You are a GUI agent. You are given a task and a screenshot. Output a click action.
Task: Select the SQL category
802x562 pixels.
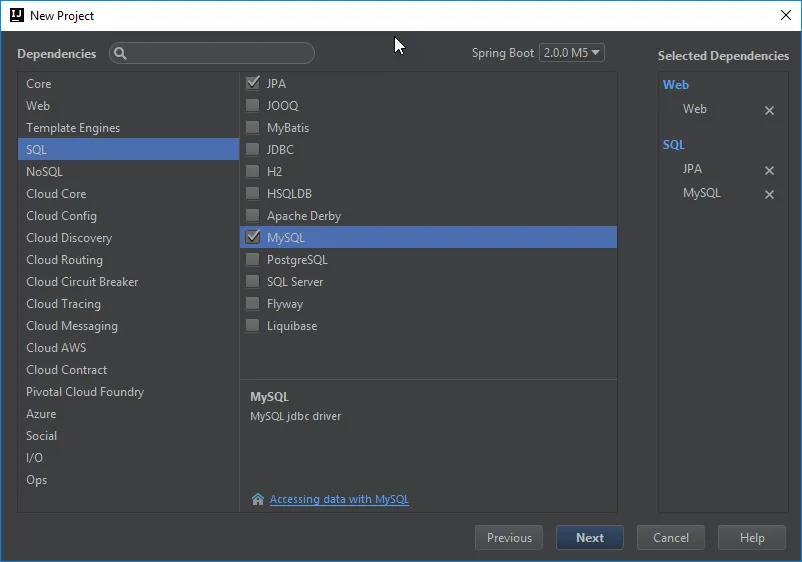tap(128, 149)
